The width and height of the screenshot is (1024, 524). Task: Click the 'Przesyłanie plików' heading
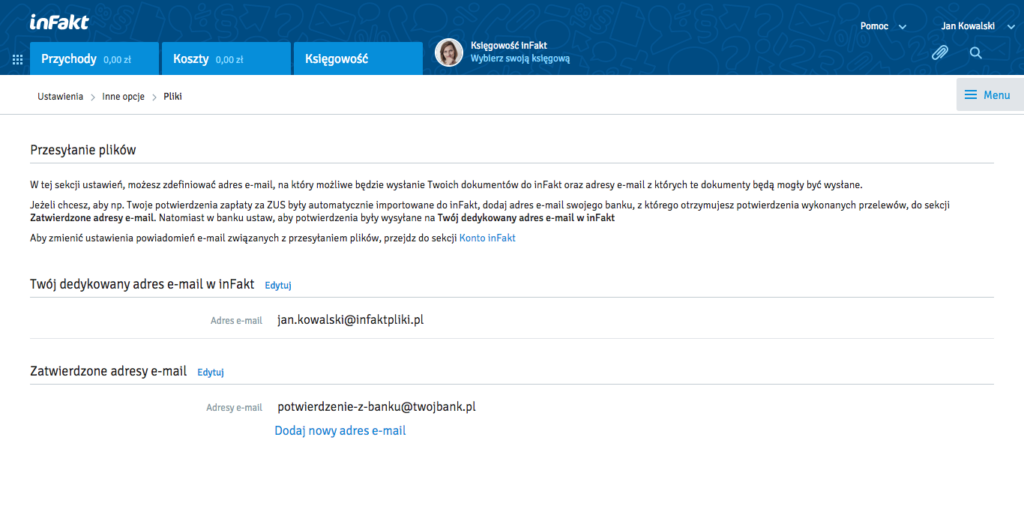(x=83, y=150)
